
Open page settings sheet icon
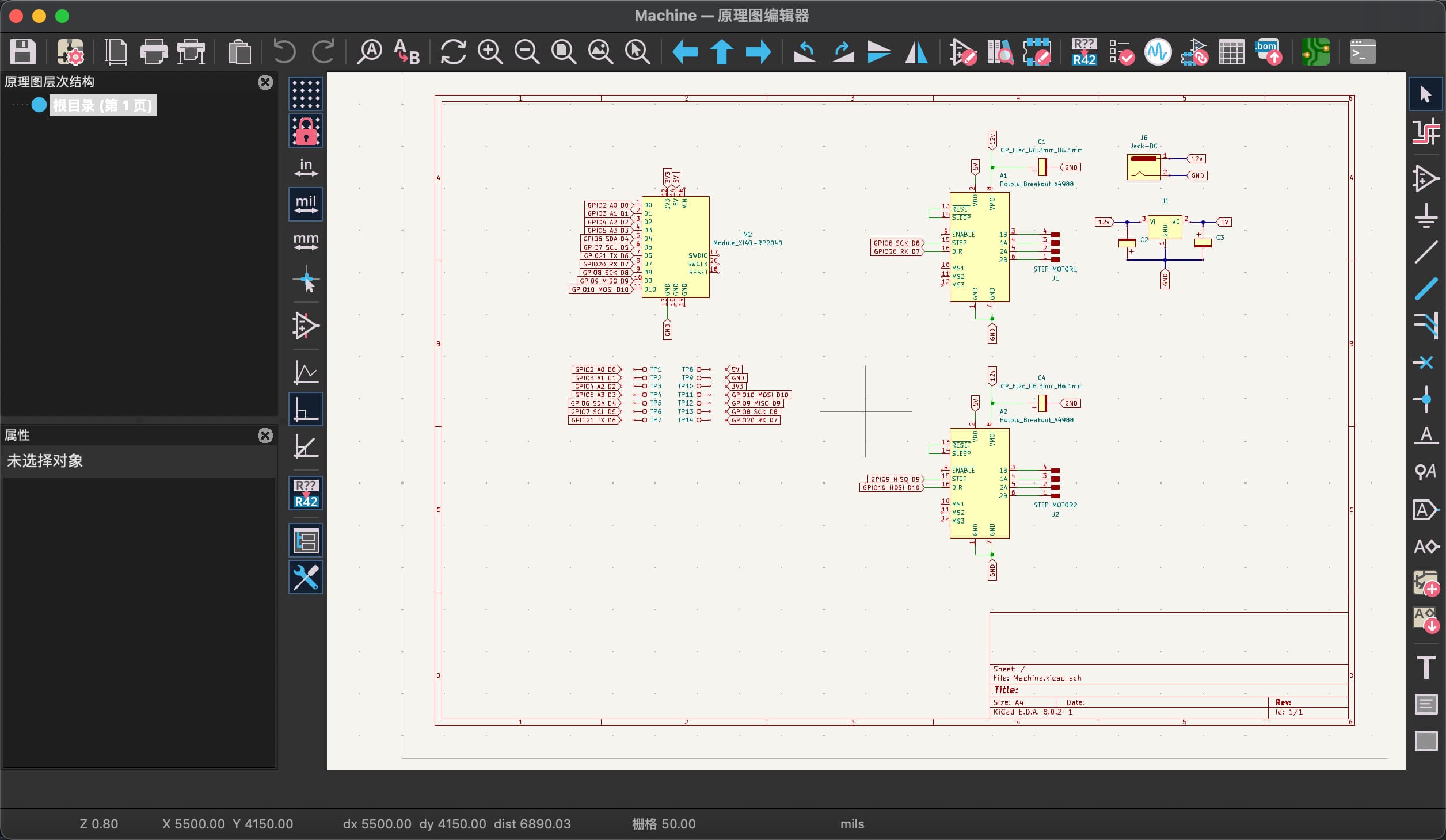116,52
